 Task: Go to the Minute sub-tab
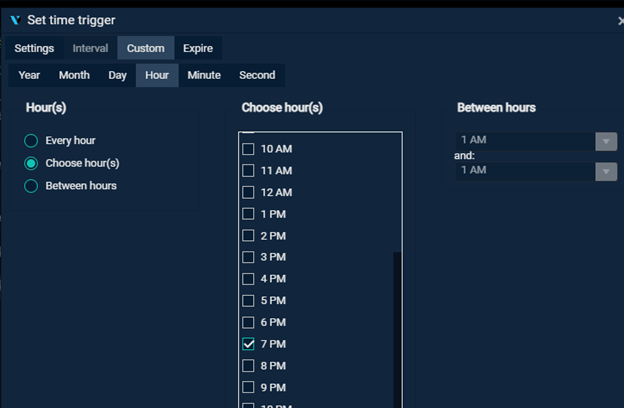(204, 75)
